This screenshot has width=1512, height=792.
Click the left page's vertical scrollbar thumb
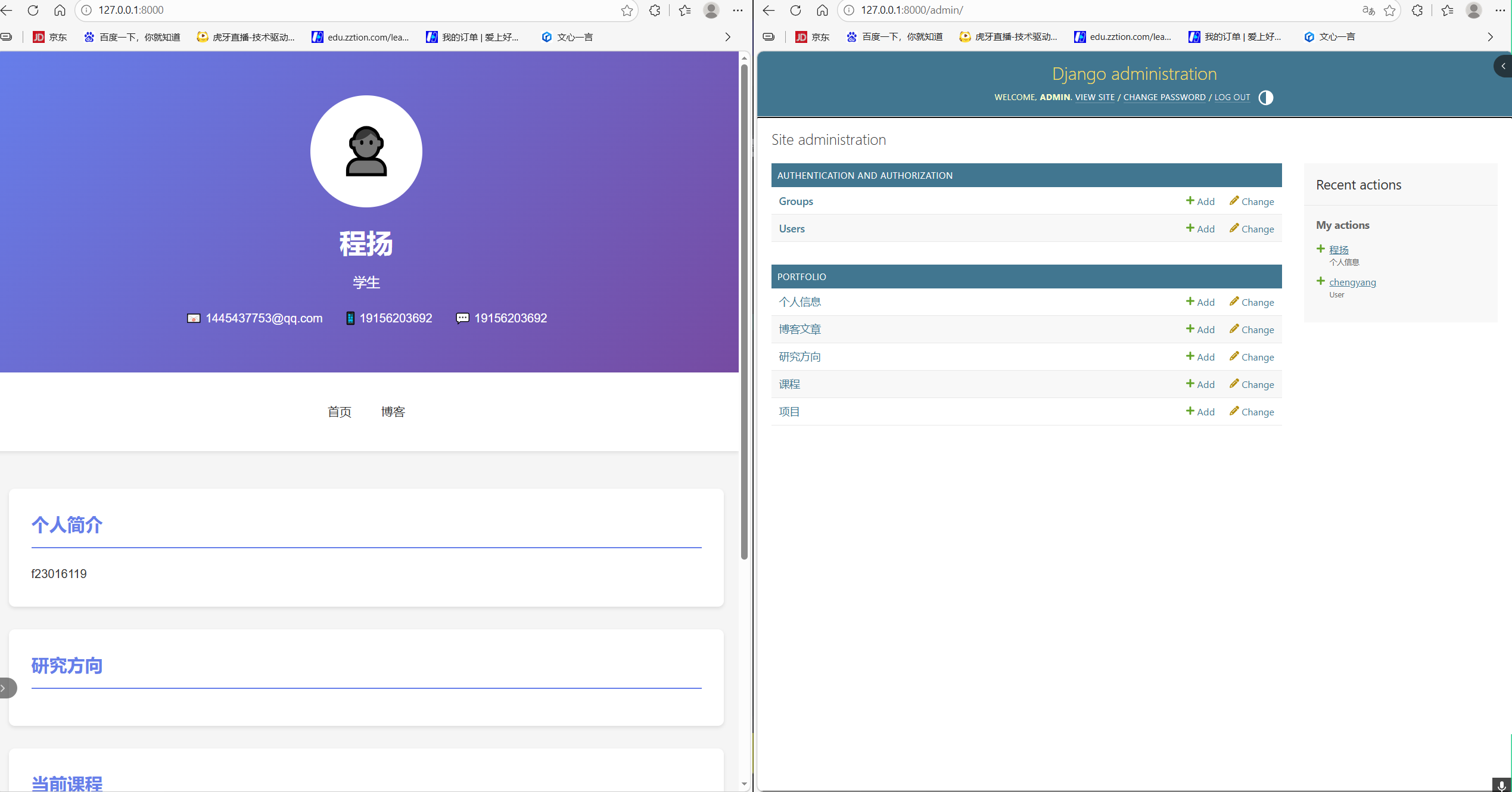[x=744, y=310]
